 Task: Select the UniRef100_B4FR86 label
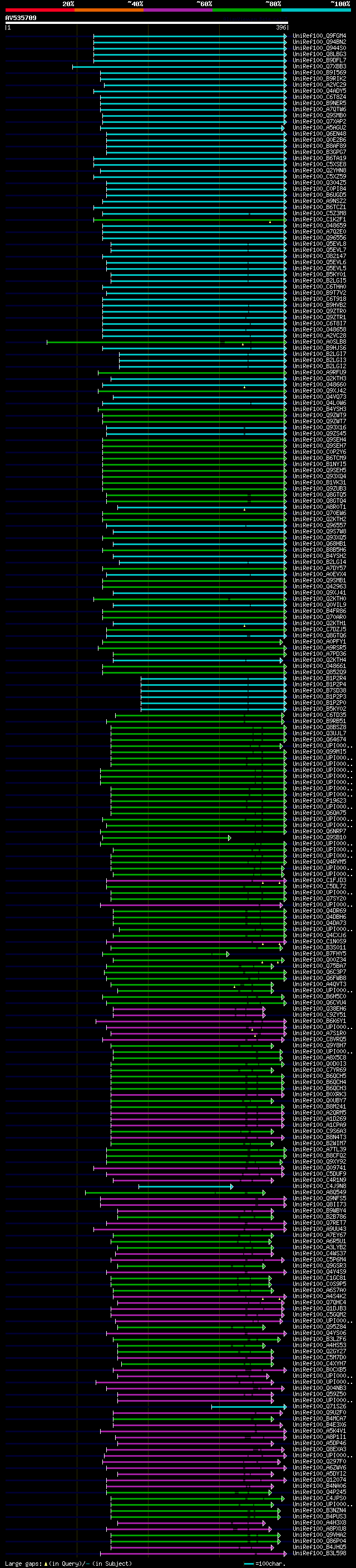tap(319, 611)
